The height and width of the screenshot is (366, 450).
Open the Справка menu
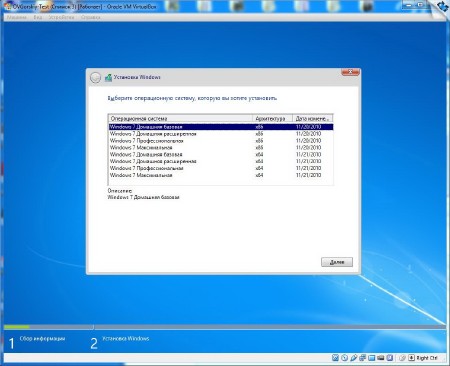point(91,17)
